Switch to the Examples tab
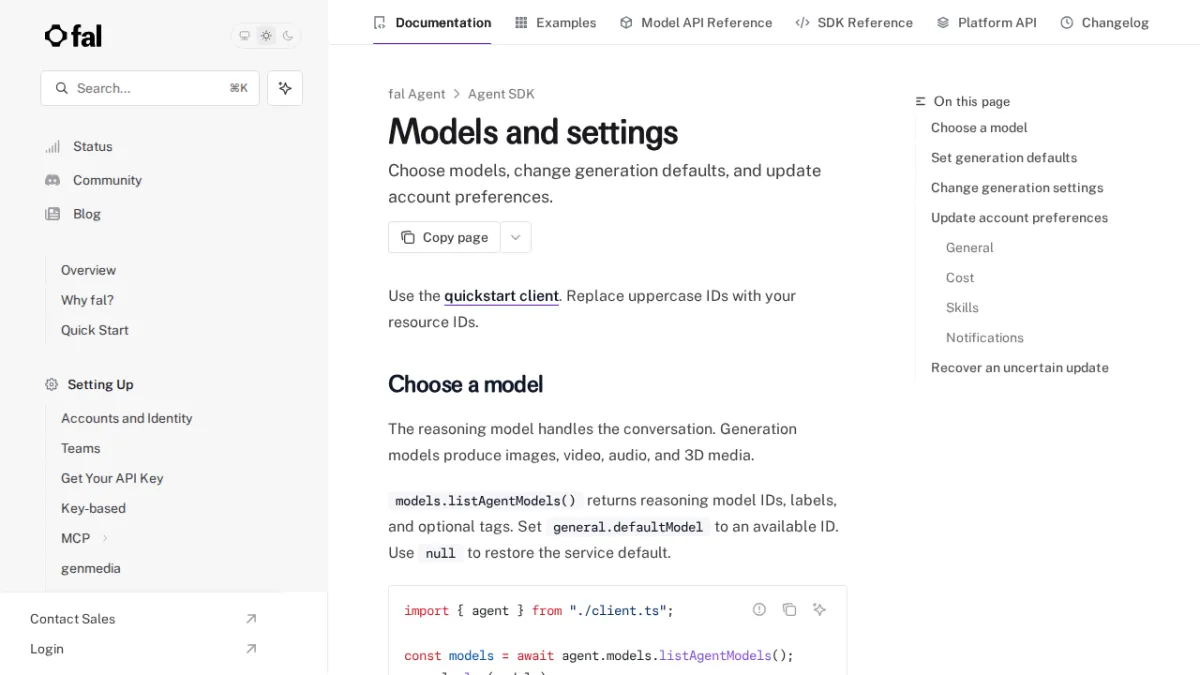 pyautogui.click(x=556, y=22)
